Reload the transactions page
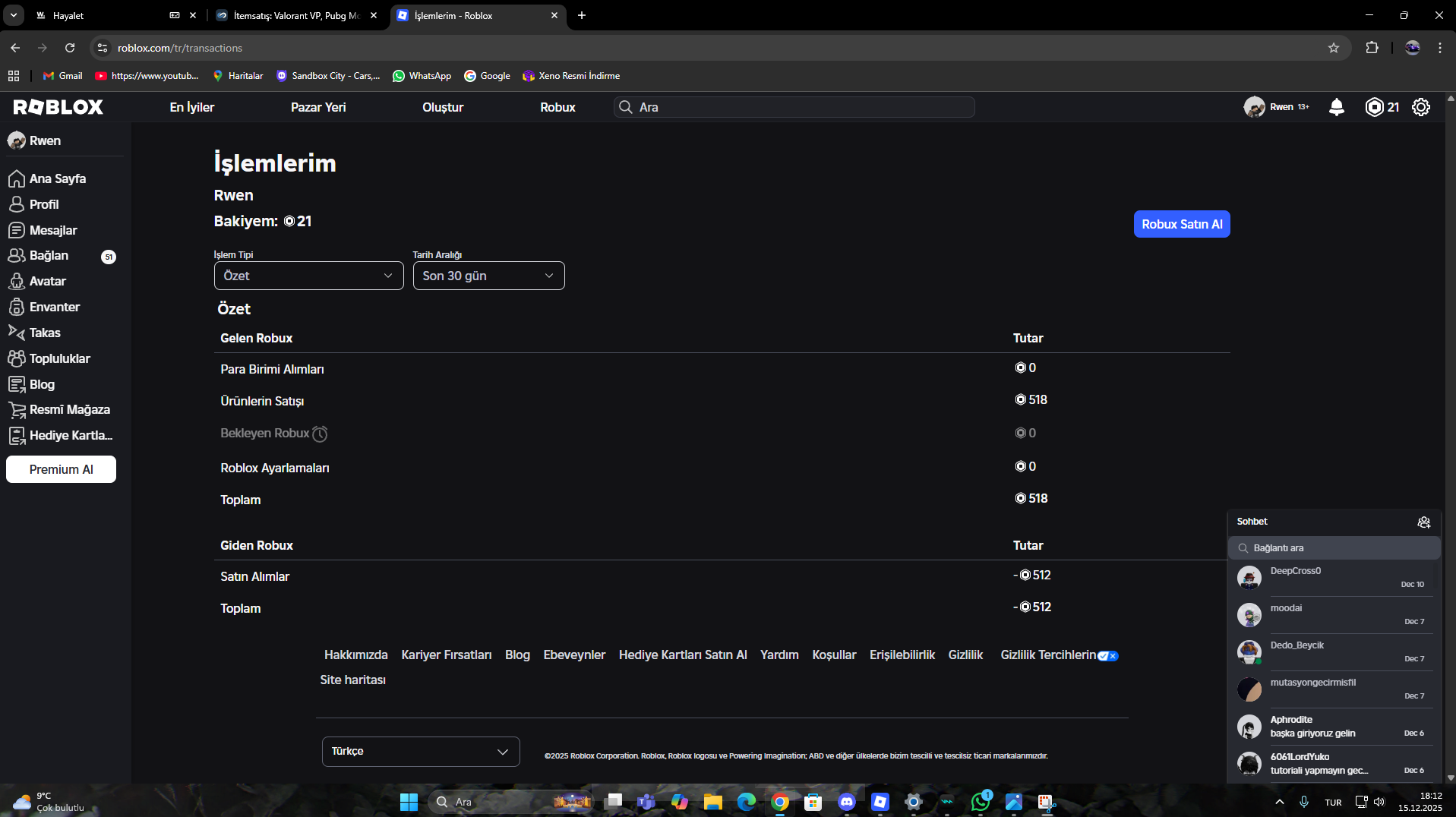This screenshot has width=1456, height=817. pyautogui.click(x=70, y=48)
